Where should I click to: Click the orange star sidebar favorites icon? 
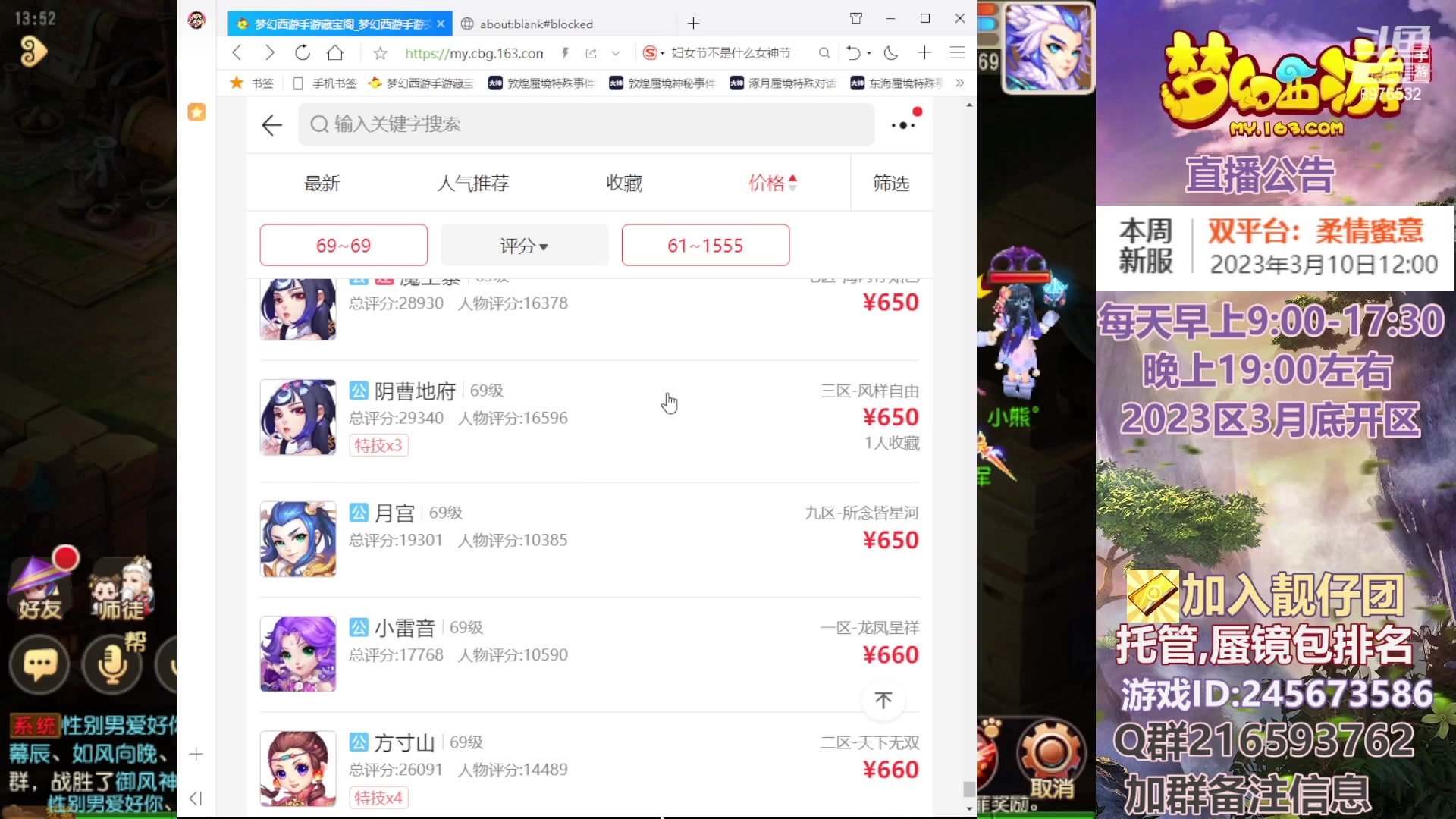[196, 112]
